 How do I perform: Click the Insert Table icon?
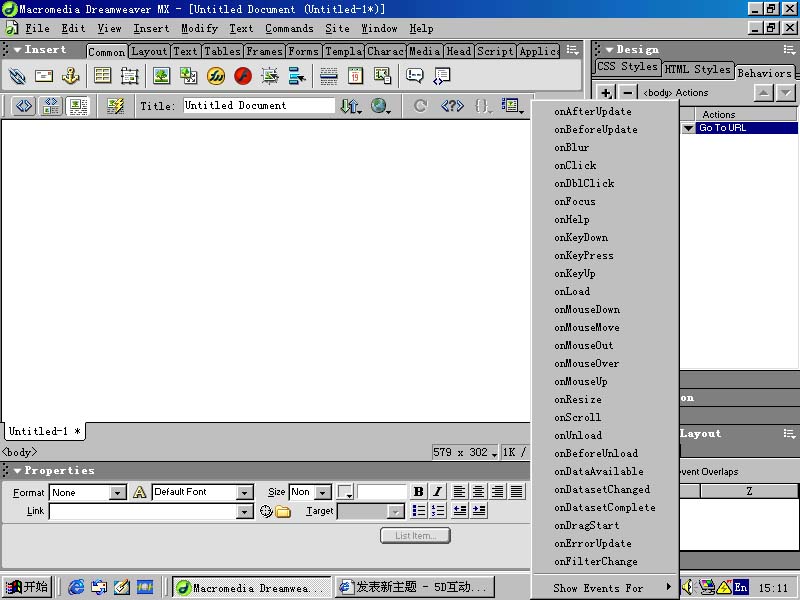point(102,76)
